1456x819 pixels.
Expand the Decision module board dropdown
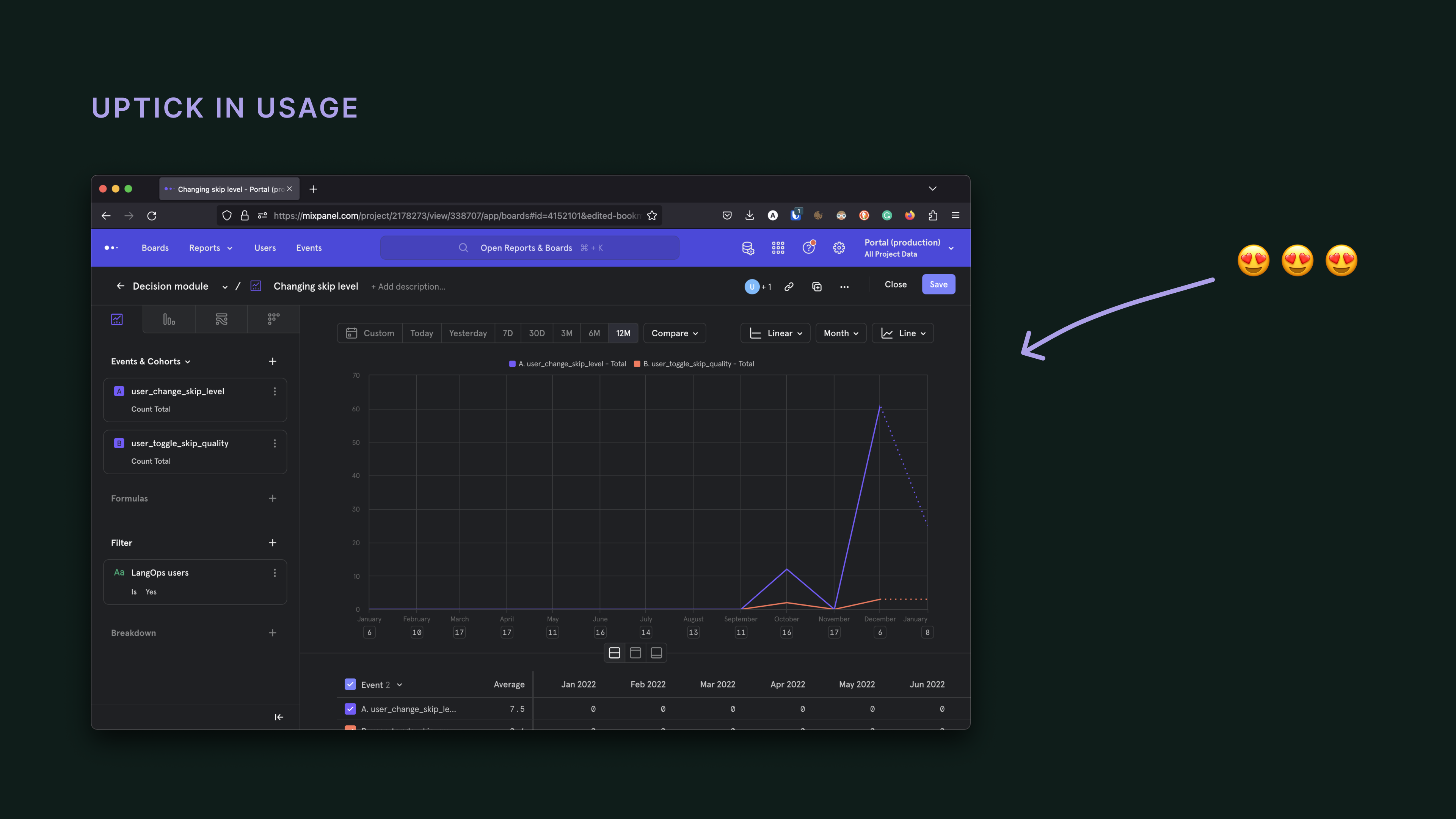tap(225, 287)
